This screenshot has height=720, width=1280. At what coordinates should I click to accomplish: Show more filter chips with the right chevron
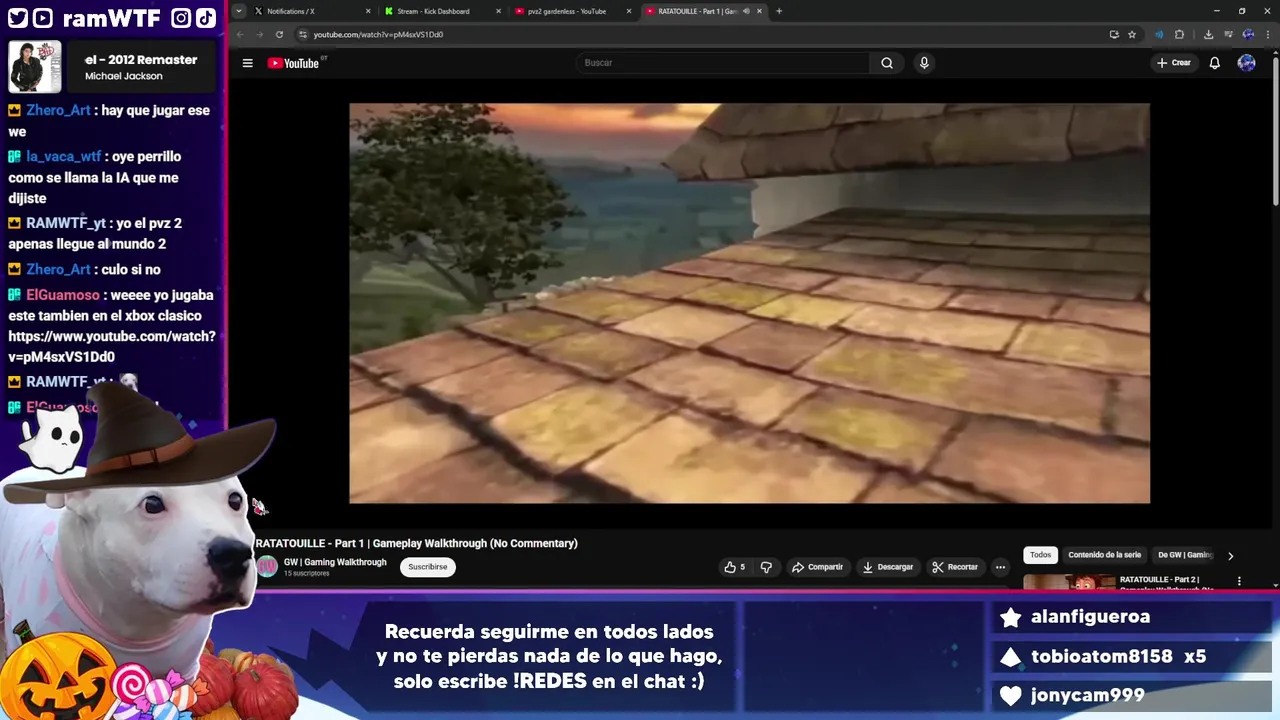click(1230, 555)
